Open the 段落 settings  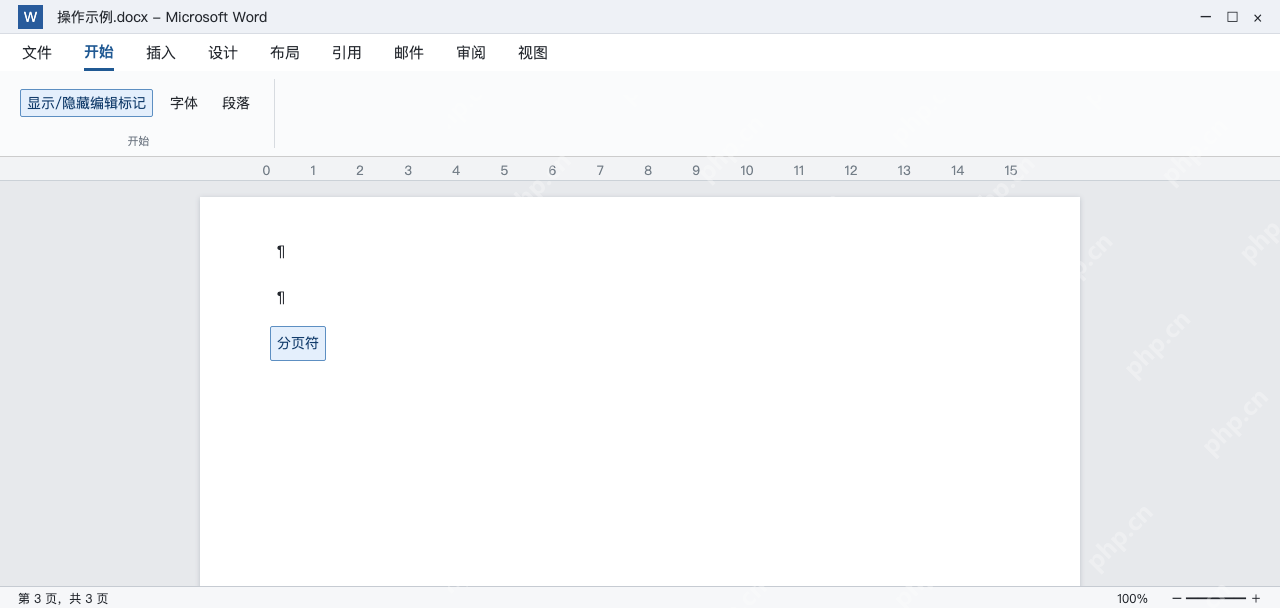tap(236, 103)
